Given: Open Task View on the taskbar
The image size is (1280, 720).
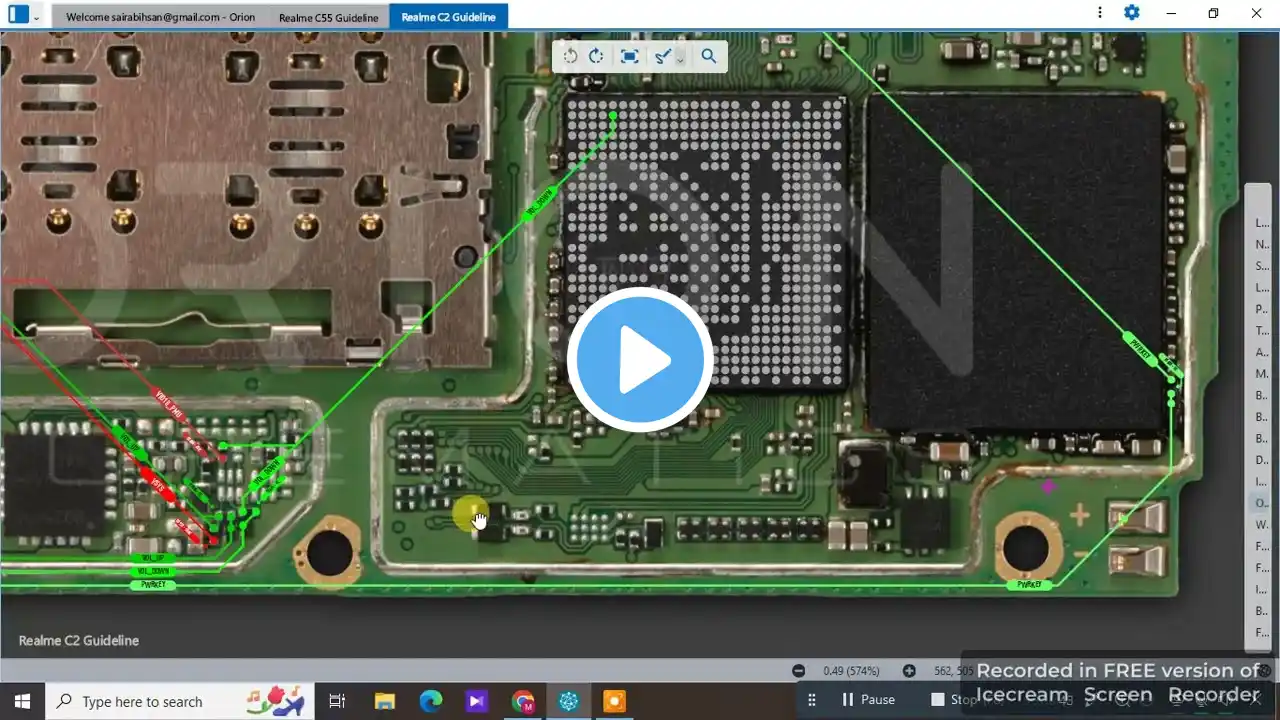Looking at the screenshot, I should (x=337, y=701).
